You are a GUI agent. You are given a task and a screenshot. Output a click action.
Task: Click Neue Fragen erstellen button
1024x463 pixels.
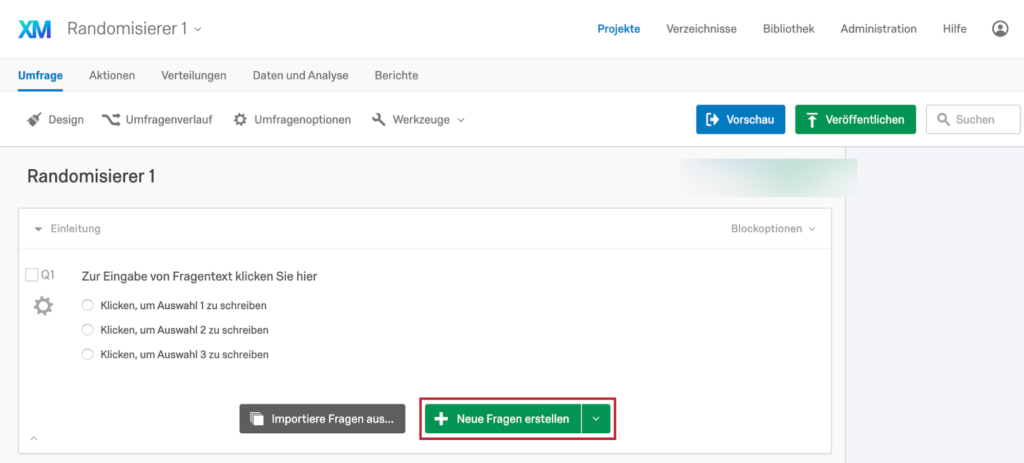pos(503,419)
